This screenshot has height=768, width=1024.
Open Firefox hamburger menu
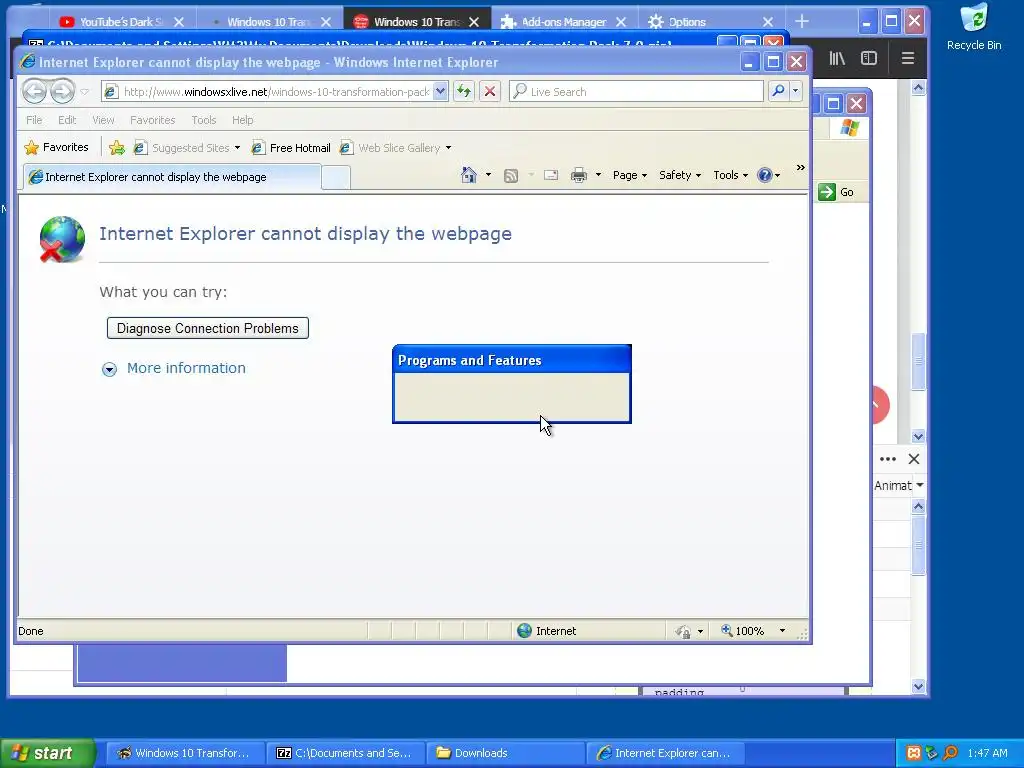pyautogui.click(x=908, y=58)
